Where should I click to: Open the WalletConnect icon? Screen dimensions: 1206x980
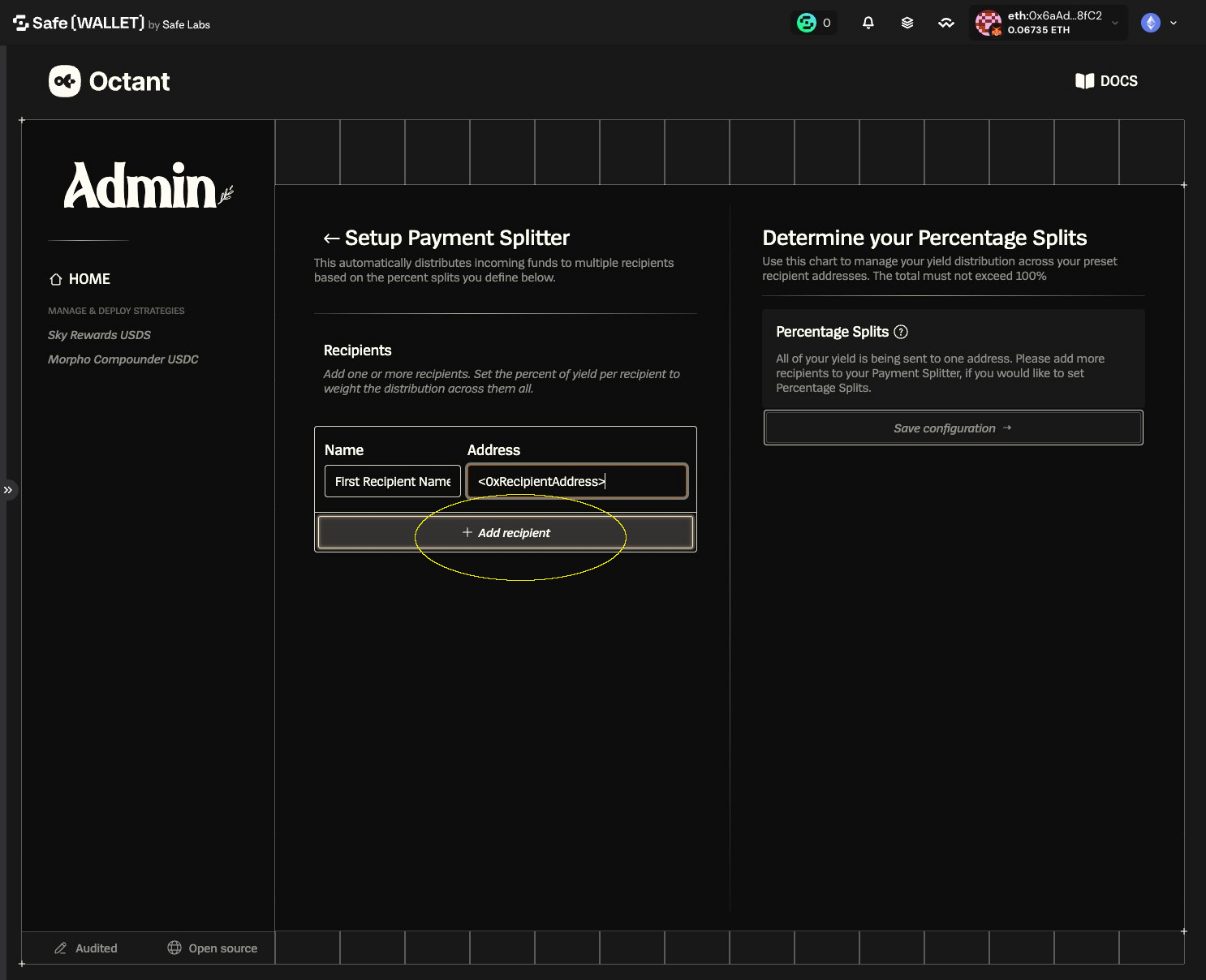coord(946,23)
